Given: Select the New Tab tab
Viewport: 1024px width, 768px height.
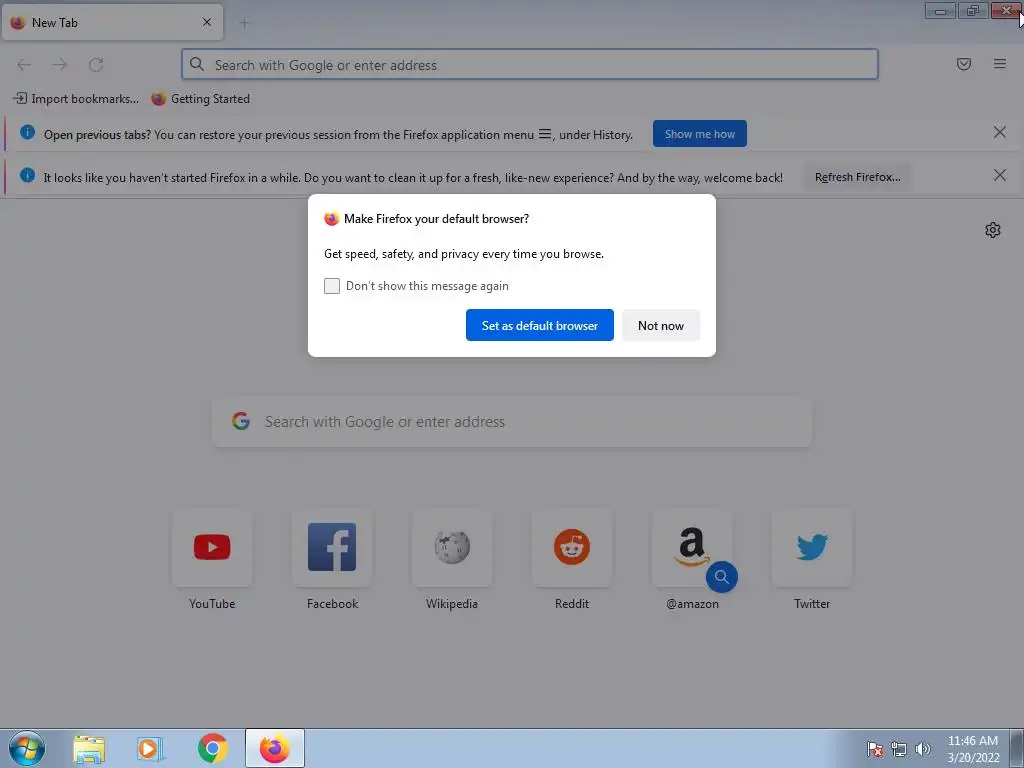Looking at the screenshot, I should pos(112,23).
